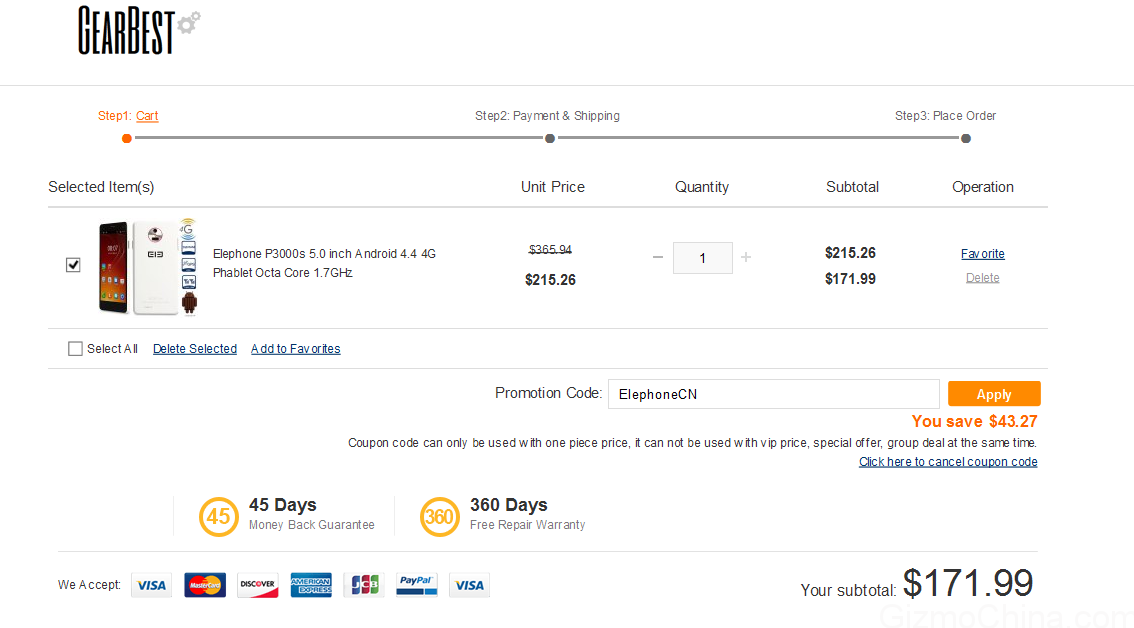Click the first Visa payment icon
The image size is (1134, 628).
pyautogui.click(x=151, y=585)
